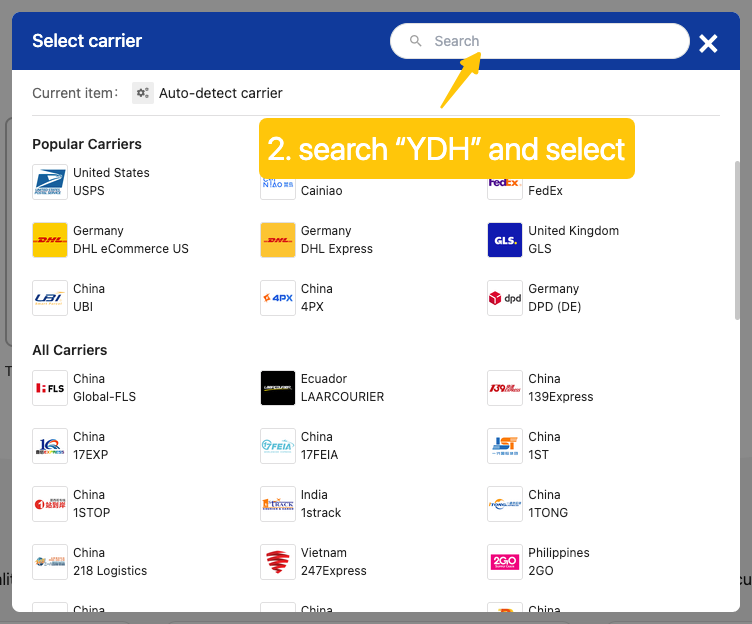Select the 1ST carrier logo

[x=505, y=446]
